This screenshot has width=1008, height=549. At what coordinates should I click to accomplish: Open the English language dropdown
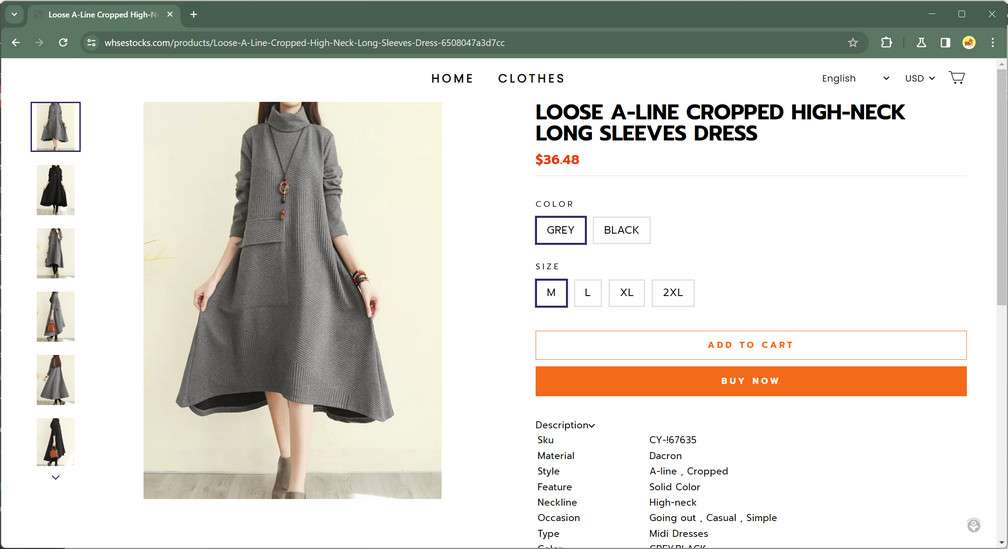pyautogui.click(x=855, y=78)
